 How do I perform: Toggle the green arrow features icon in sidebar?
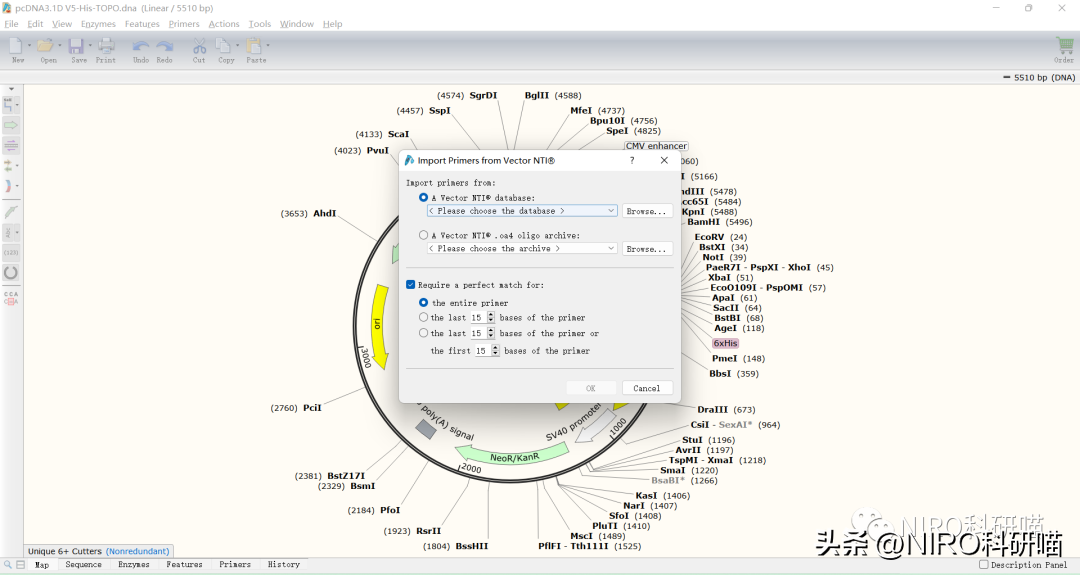(x=11, y=125)
